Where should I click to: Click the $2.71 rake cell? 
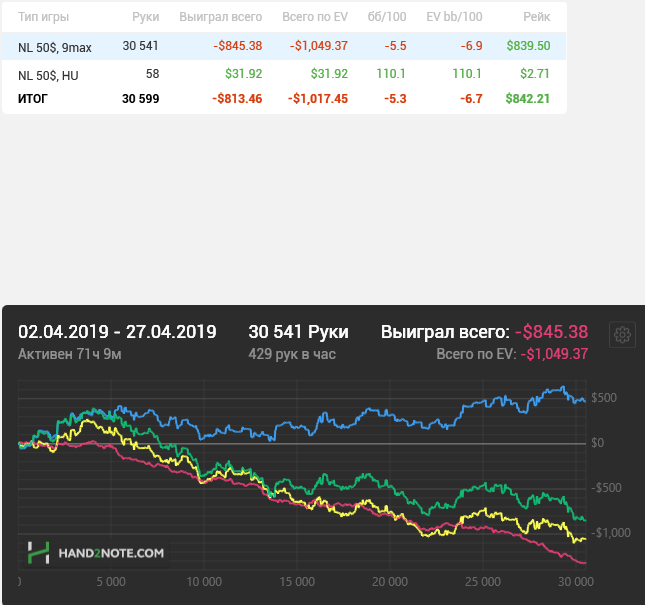pos(535,74)
